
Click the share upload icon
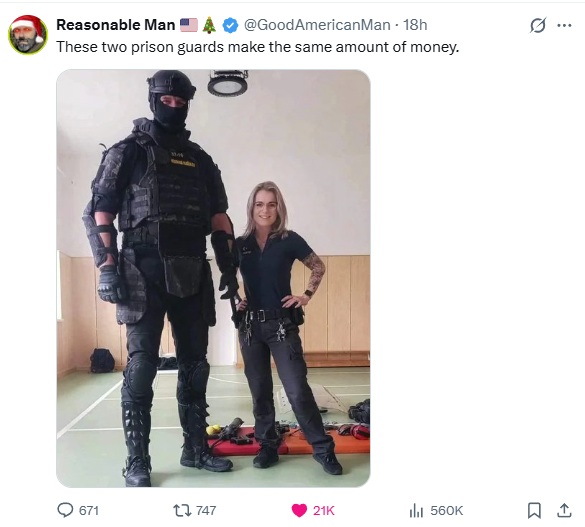[x=564, y=510]
